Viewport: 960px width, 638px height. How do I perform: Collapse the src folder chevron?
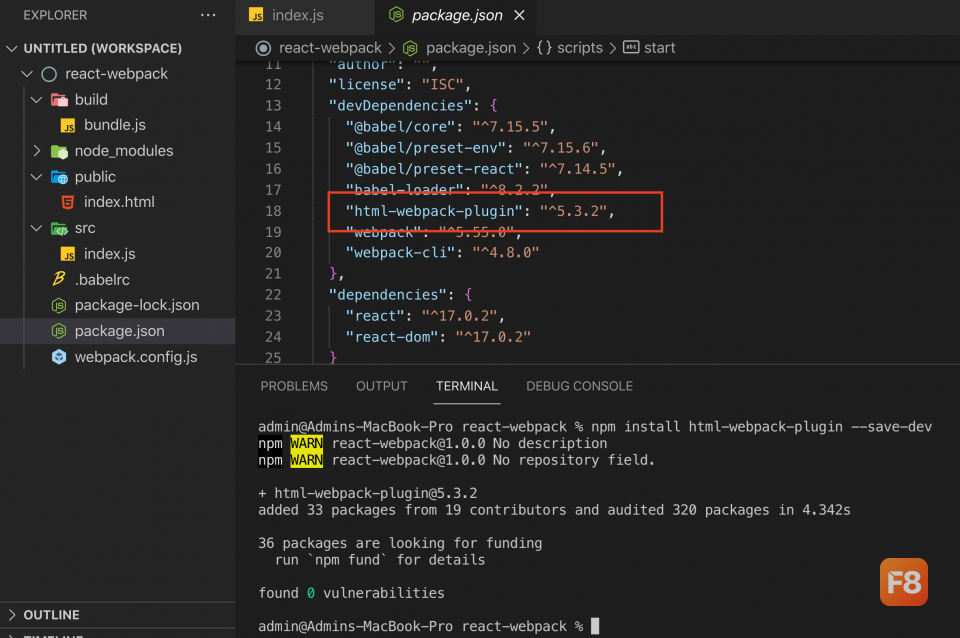pyautogui.click(x=37, y=228)
